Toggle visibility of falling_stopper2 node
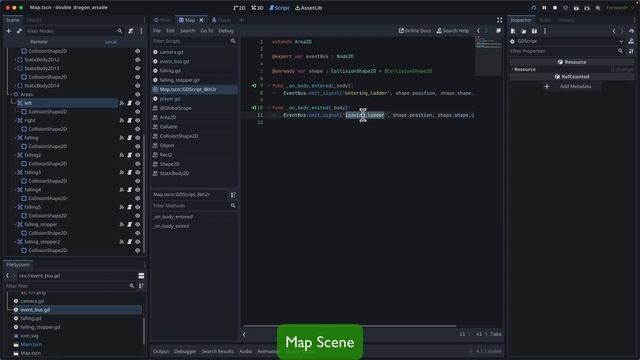The width and height of the screenshot is (640, 360). [138, 242]
